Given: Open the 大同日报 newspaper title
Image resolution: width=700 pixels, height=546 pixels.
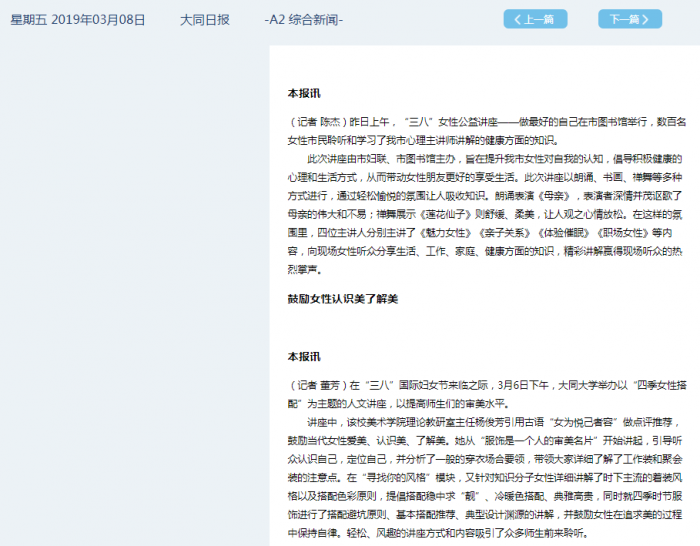Looking at the screenshot, I should click(x=204, y=19).
